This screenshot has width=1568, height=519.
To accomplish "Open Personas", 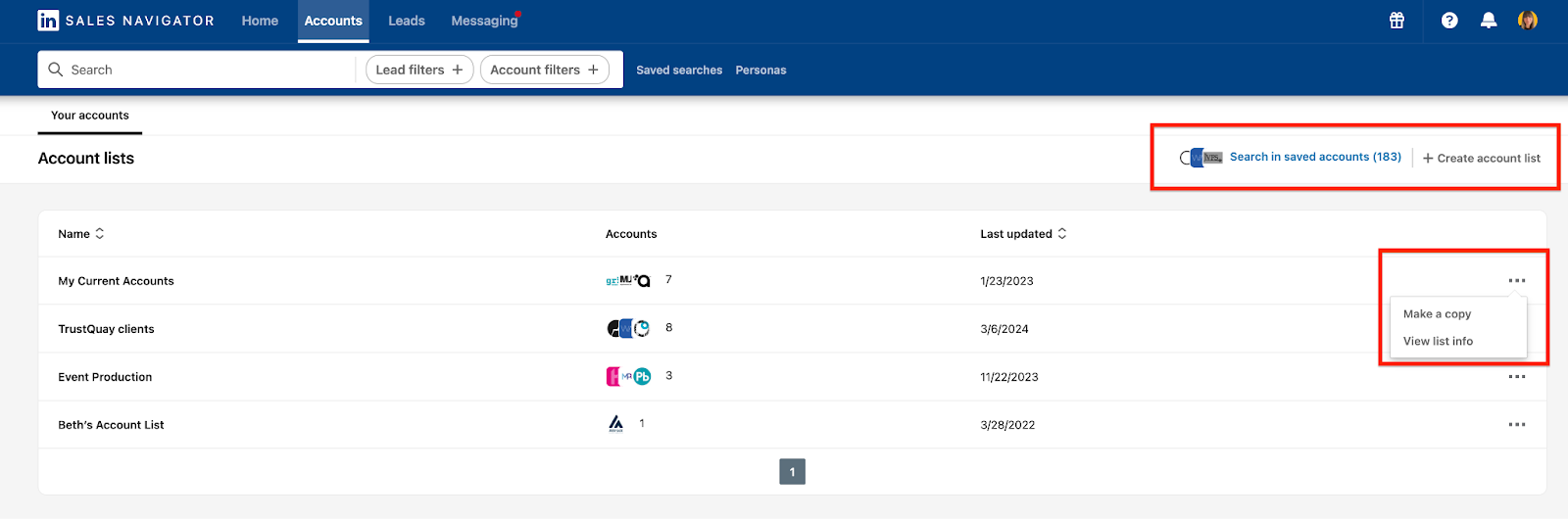I will pos(760,71).
